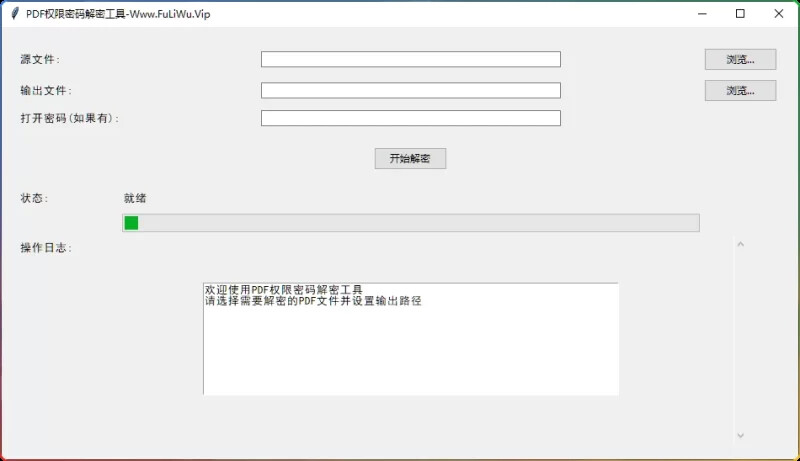The height and width of the screenshot is (461, 800).
Task: Click the open password (打开密码) input field
Action: 411,118
